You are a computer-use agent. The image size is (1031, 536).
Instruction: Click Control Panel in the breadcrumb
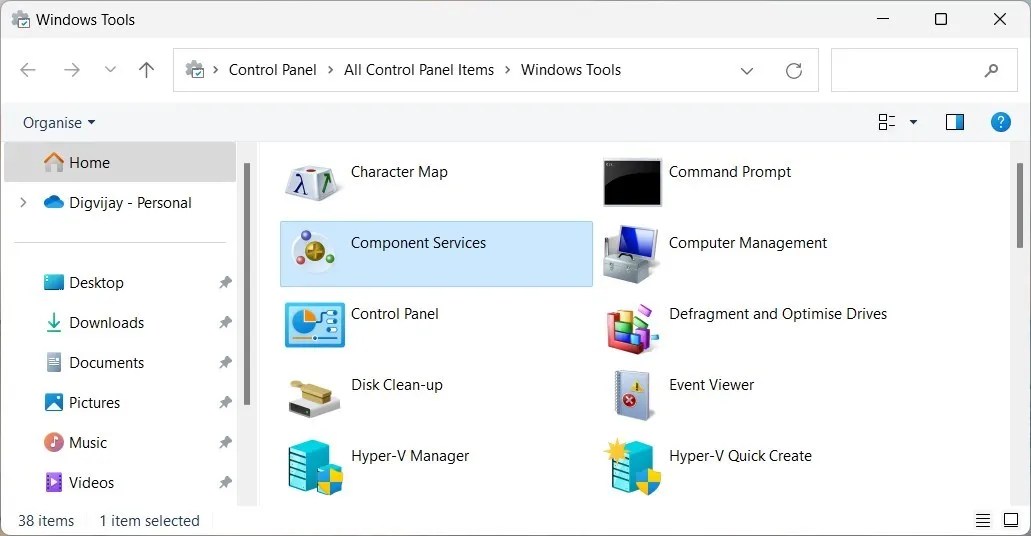click(x=272, y=70)
